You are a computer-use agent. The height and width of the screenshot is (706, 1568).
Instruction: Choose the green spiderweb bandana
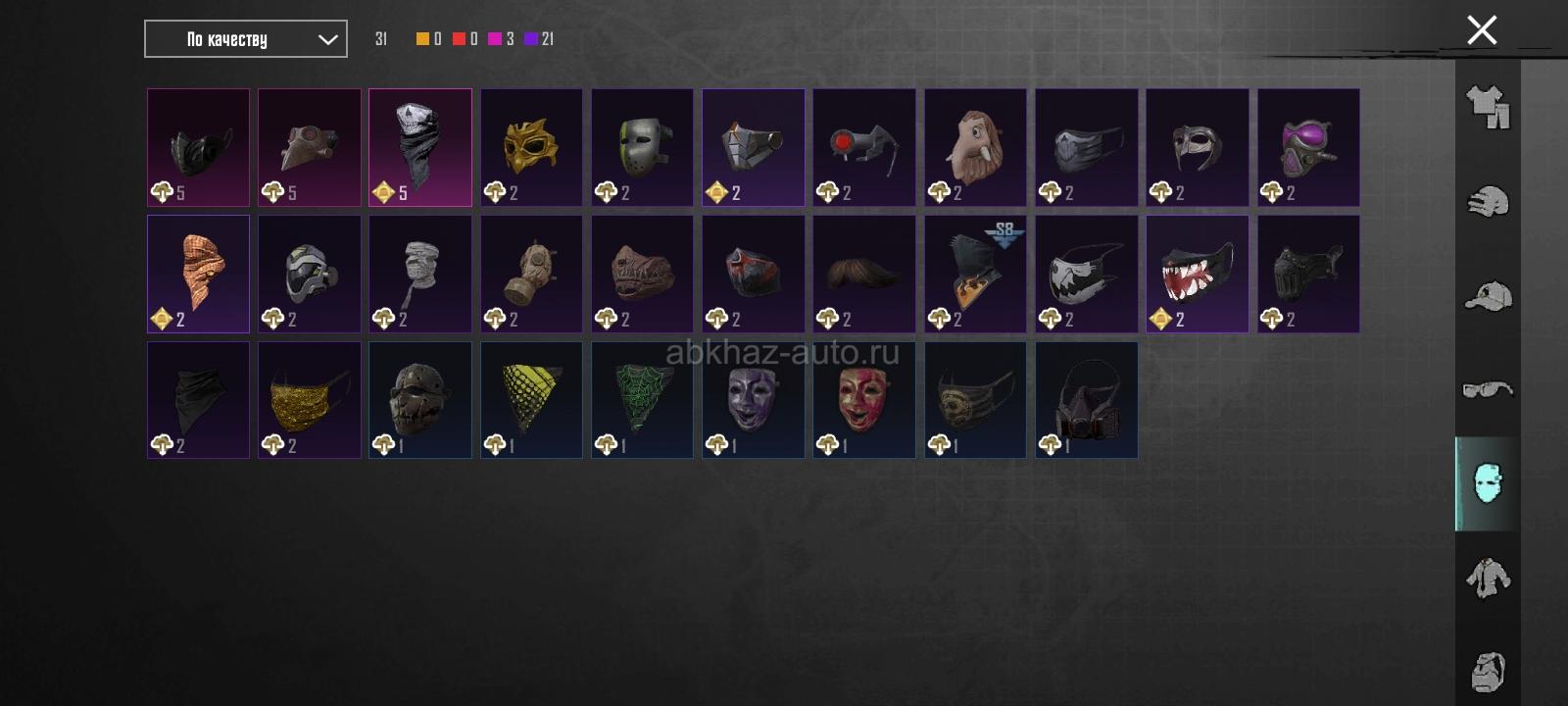click(x=642, y=400)
